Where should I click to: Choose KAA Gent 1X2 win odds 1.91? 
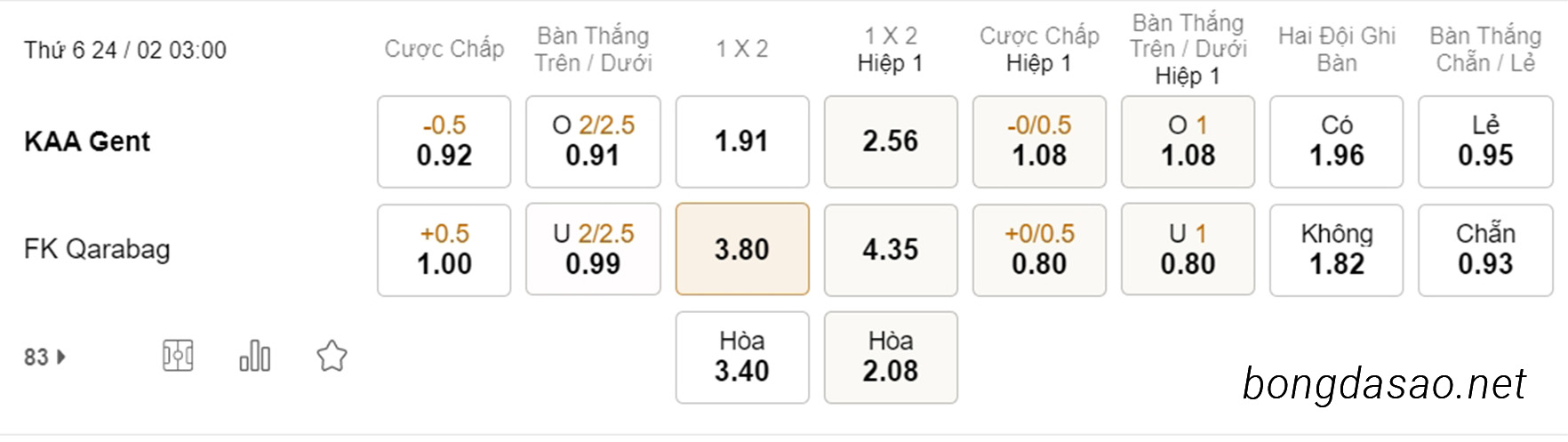click(x=742, y=141)
